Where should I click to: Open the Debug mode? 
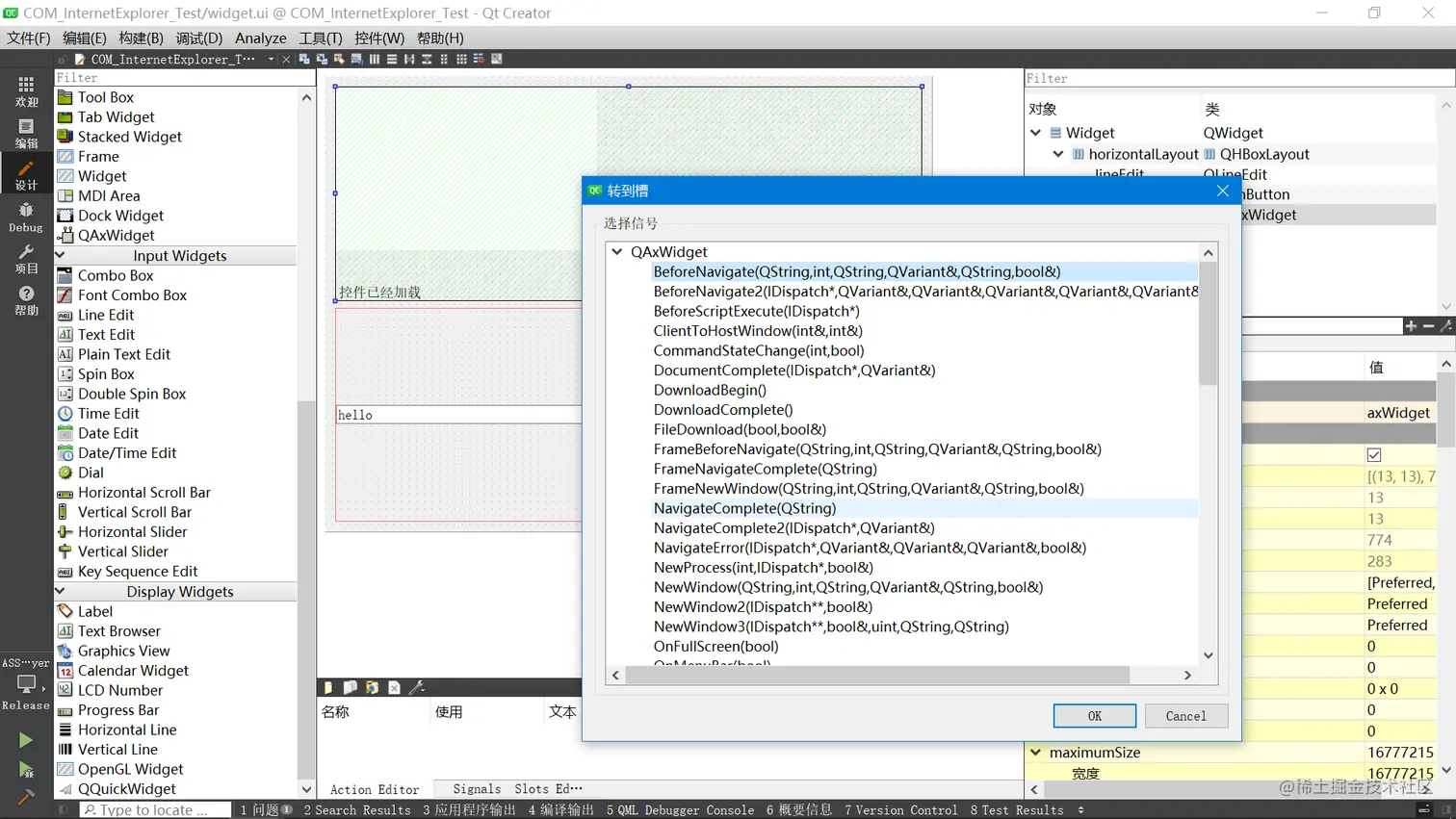click(26, 217)
